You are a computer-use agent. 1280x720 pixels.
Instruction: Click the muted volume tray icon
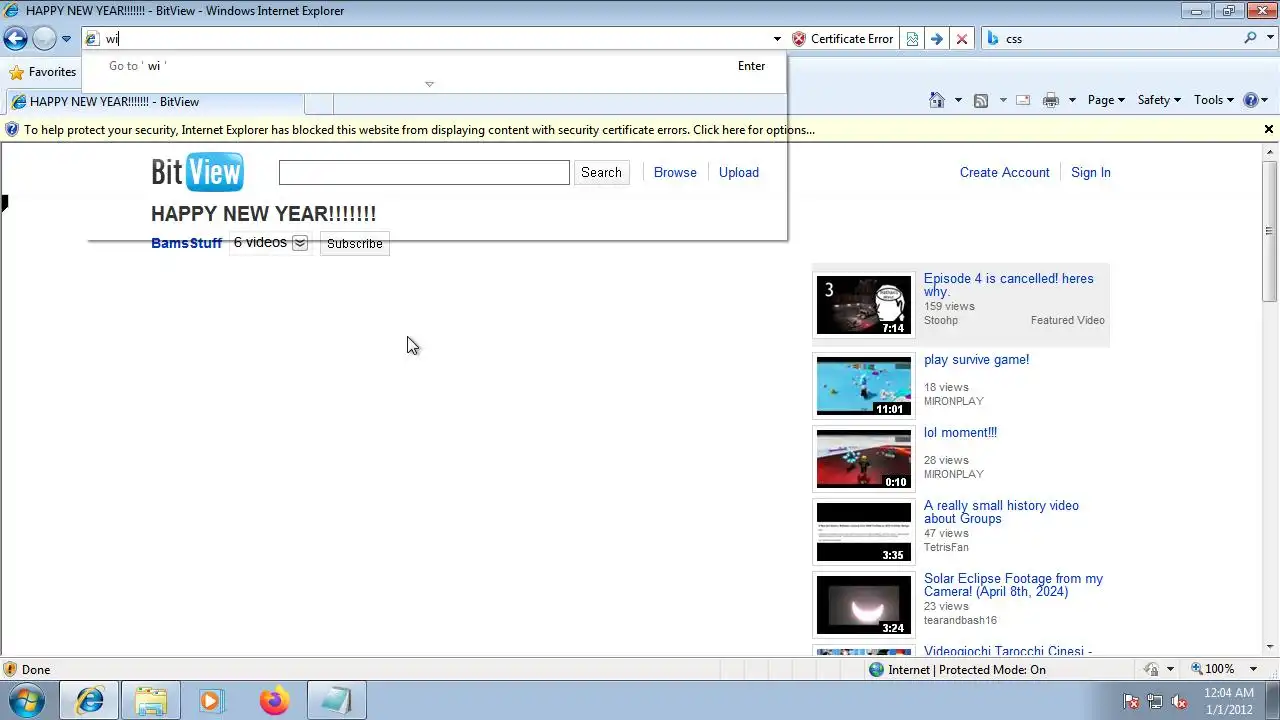(1179, 702)
